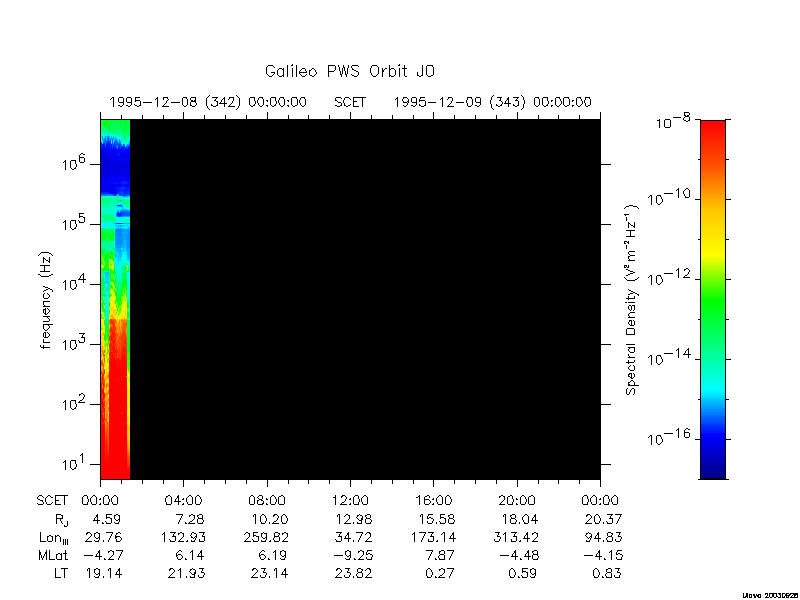
Task: Click the 'RJ' row label
Action: (x=62, y=520)
